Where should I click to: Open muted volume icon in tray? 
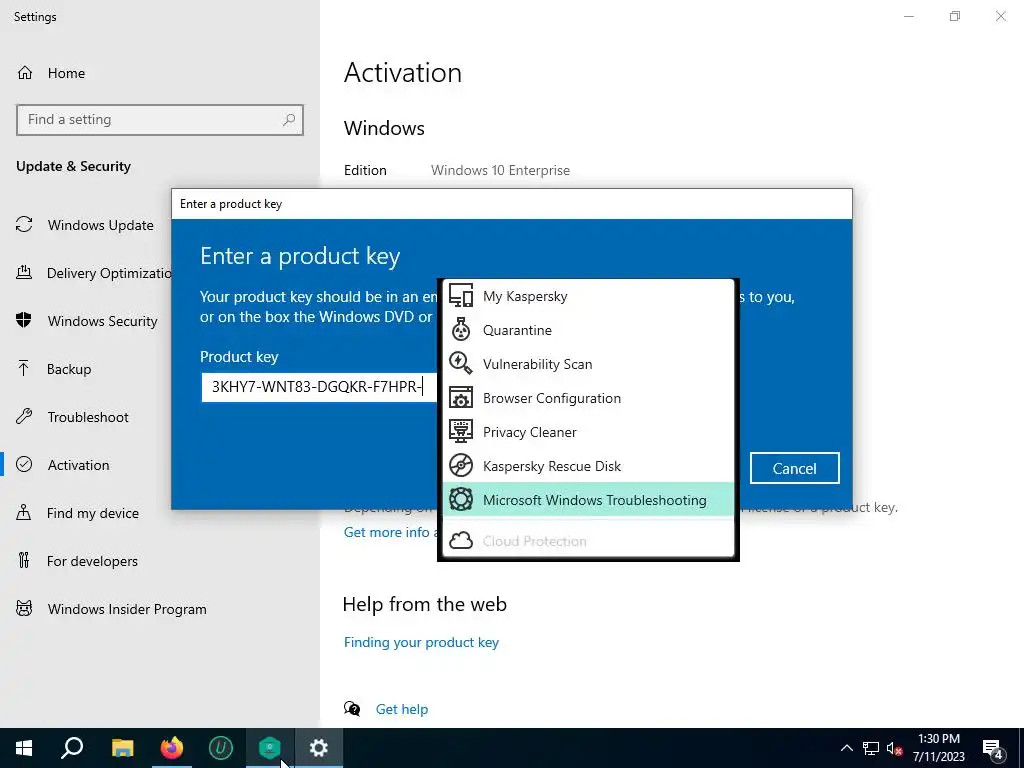point(894,748)
